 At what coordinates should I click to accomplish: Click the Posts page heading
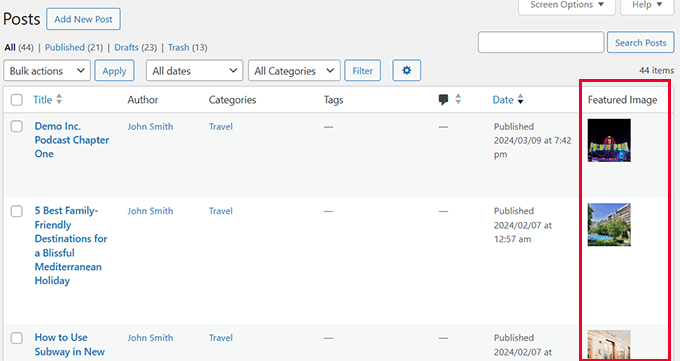pyautogui.click(x=22, y=19)
